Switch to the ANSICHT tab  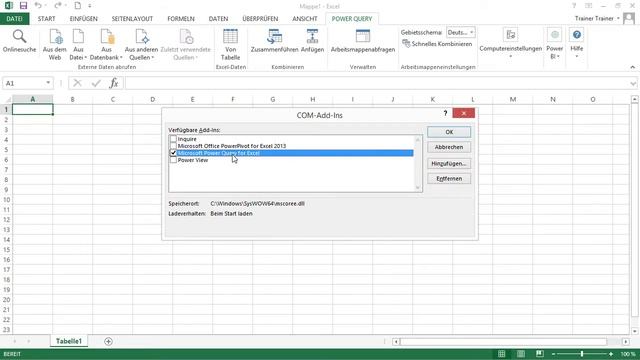click(304, 19)
